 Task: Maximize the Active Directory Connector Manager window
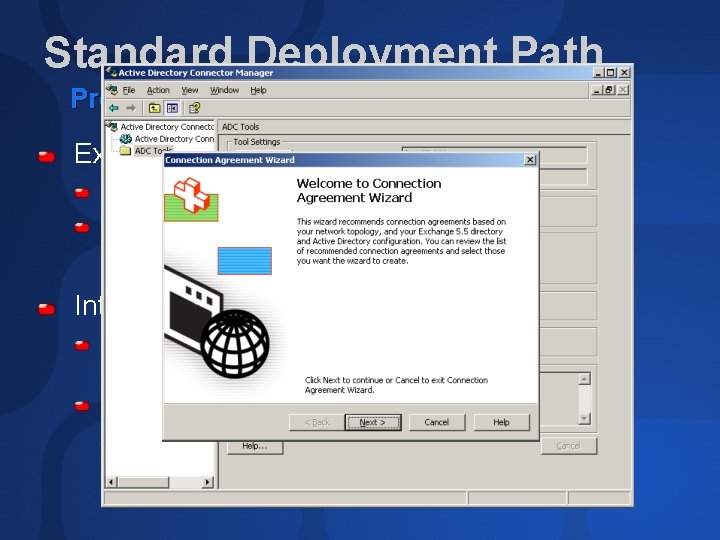pyautogui.click(x=611, y=73)
